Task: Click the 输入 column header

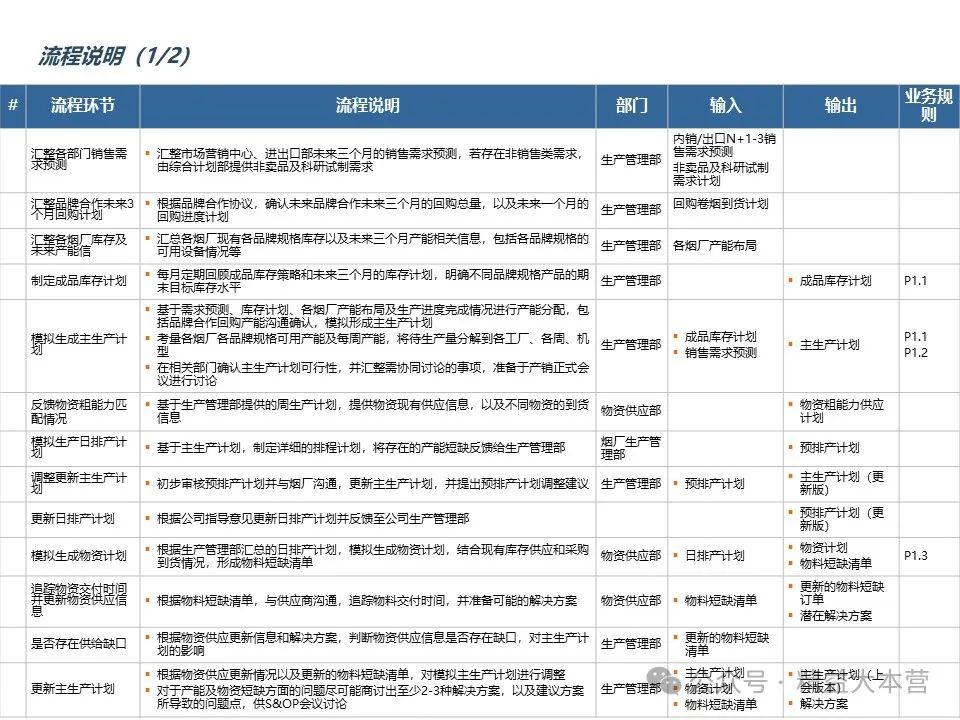Action: click(725, 106)
